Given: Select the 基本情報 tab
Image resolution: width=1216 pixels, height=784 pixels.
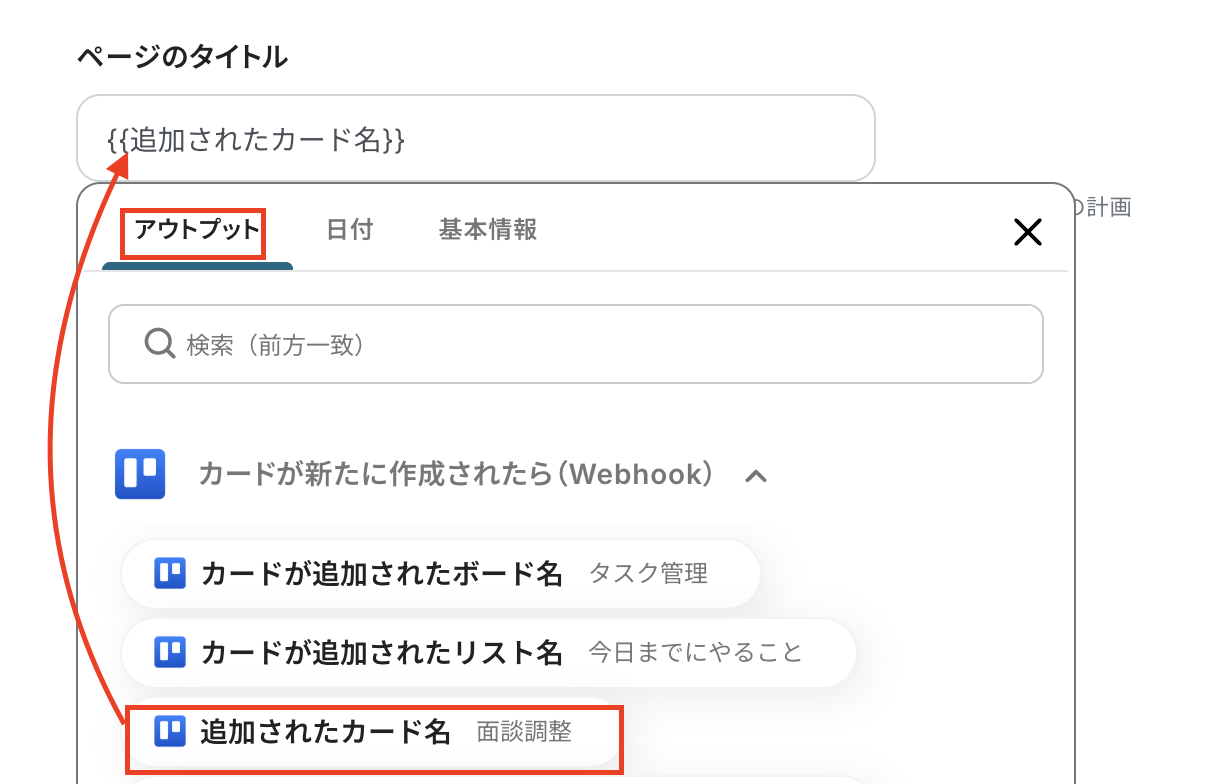Looking at the screenshot, I should point(488,230).
